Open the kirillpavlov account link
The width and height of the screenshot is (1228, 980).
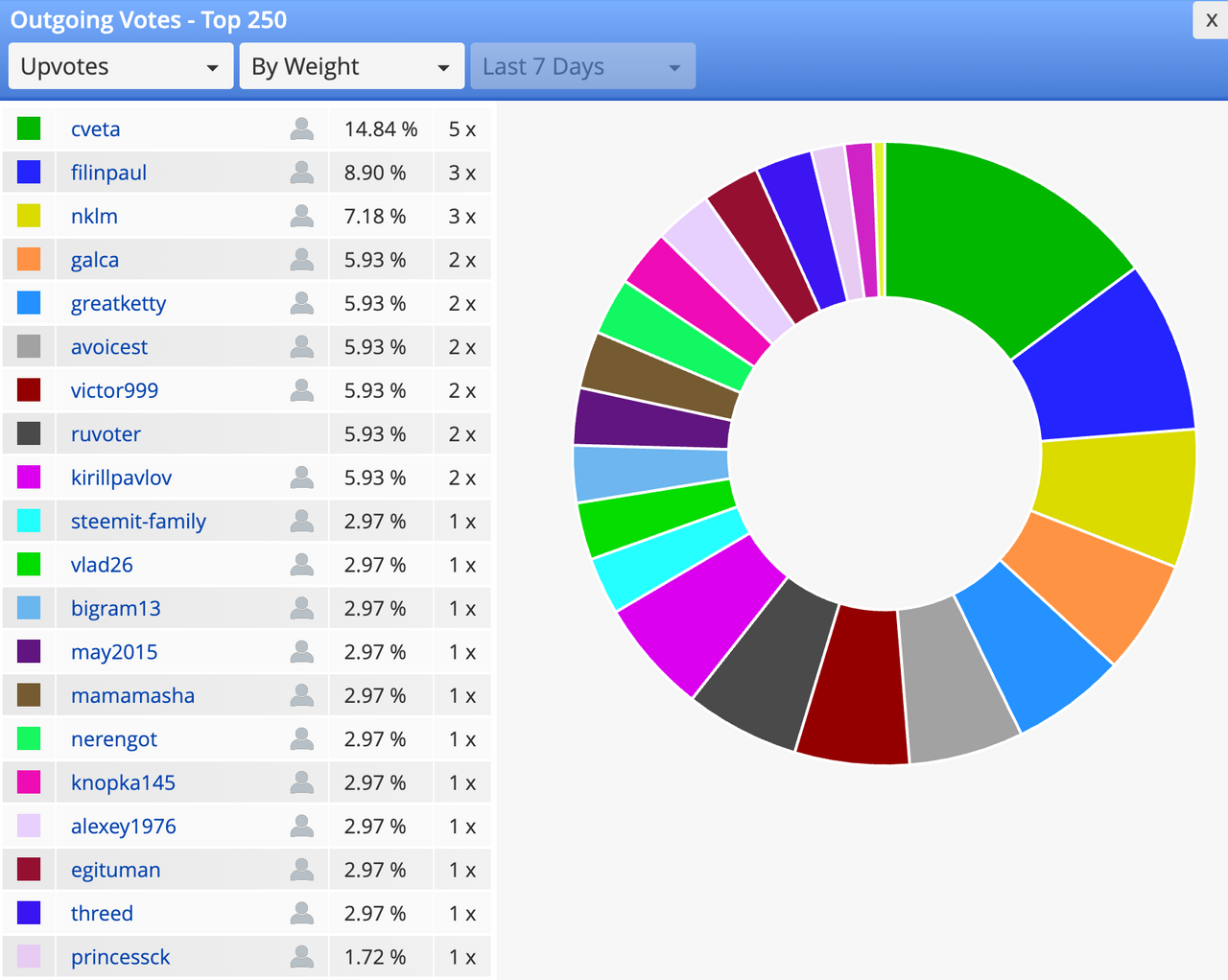122,478
